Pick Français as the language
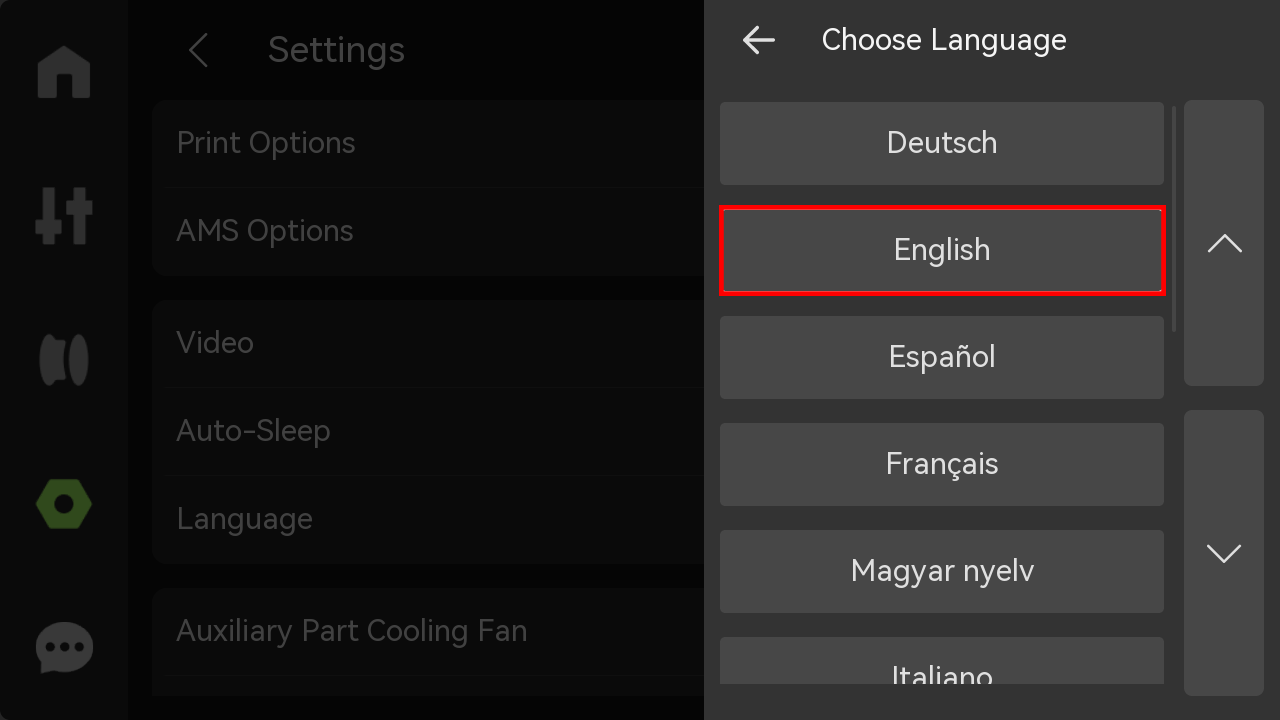This screenshot has height=720, width=1280. (x=942, y=464)
